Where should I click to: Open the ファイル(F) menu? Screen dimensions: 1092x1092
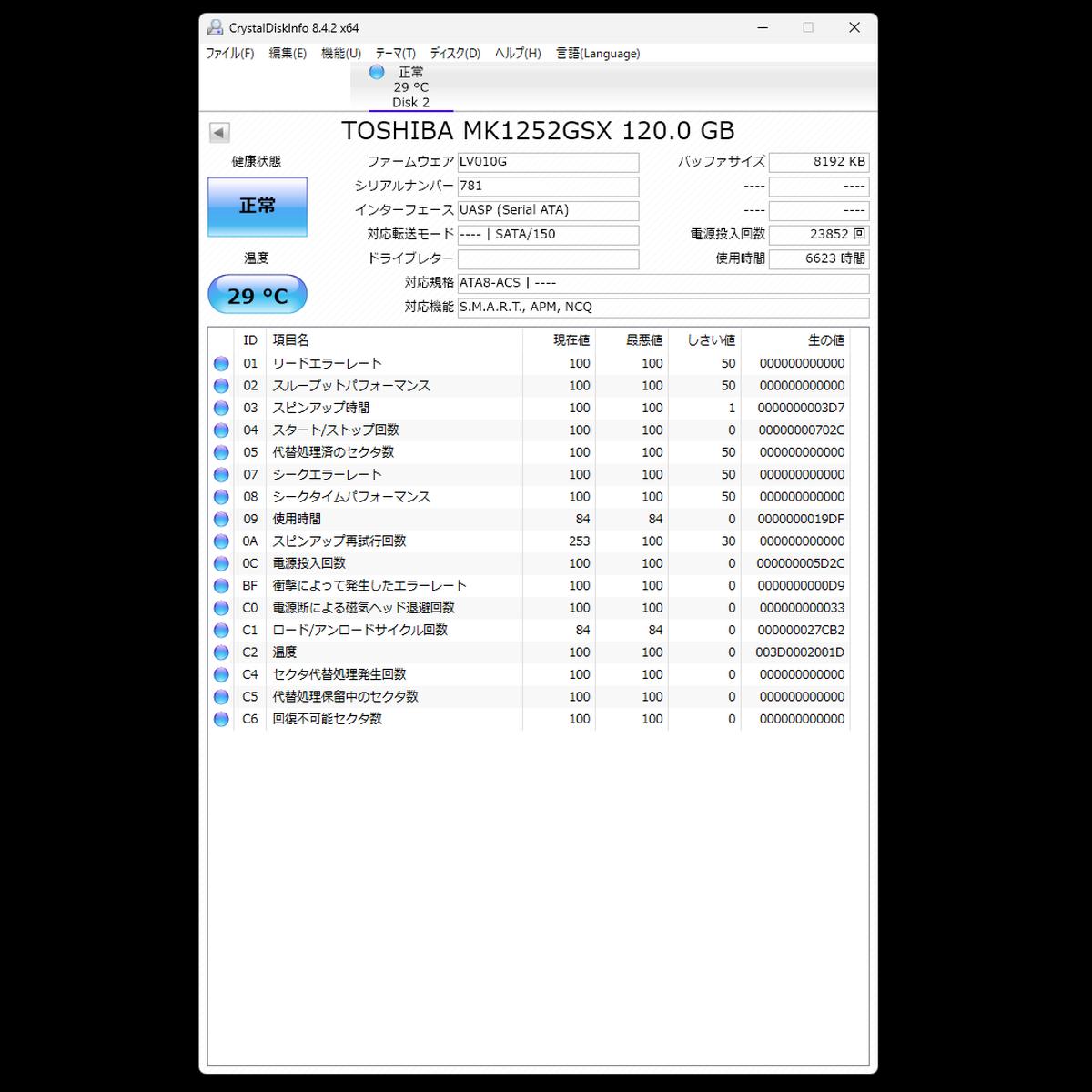pyautogui.click(x=229, y=54)
